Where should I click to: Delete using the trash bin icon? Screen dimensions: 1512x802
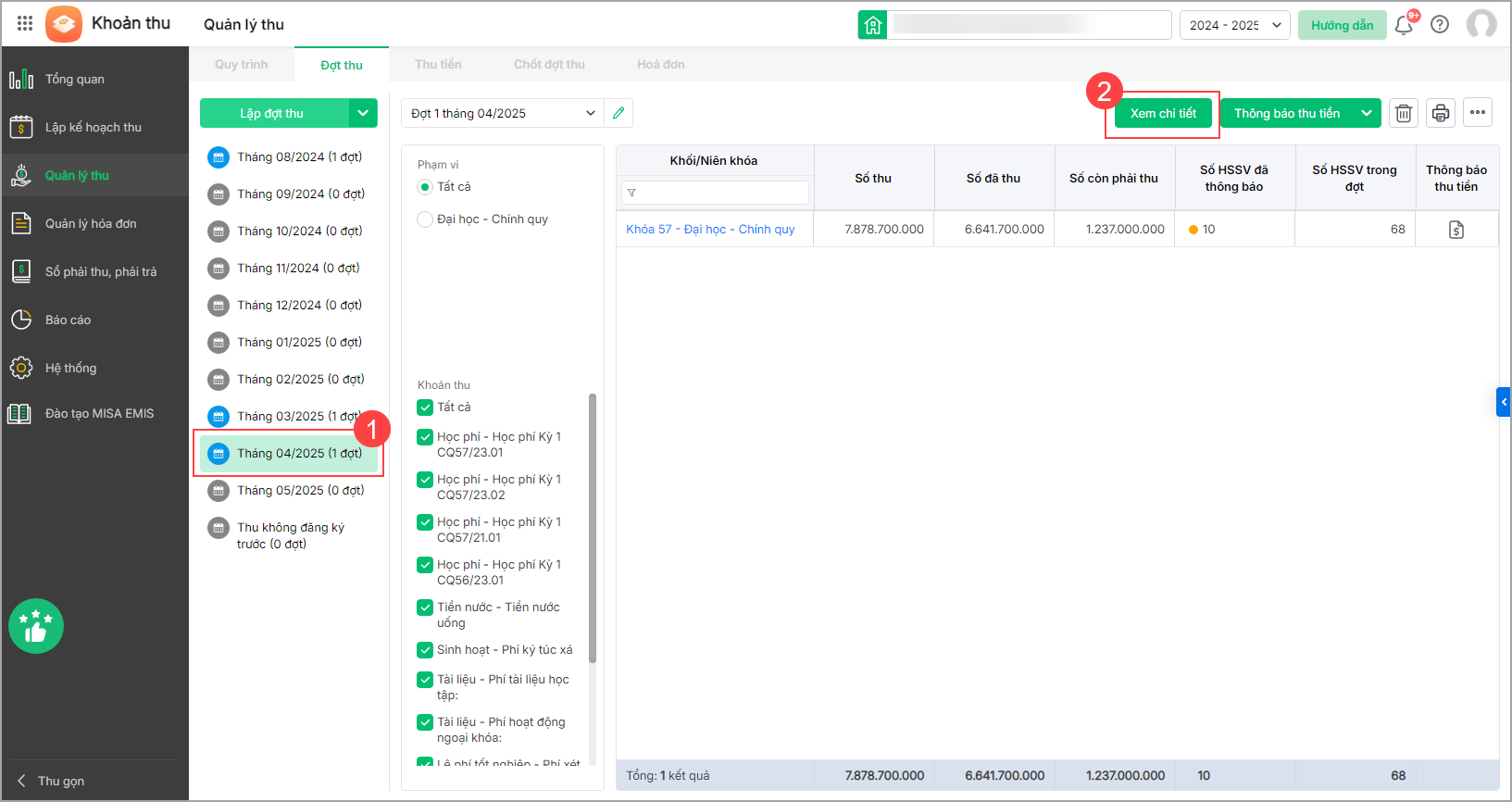1404,113
